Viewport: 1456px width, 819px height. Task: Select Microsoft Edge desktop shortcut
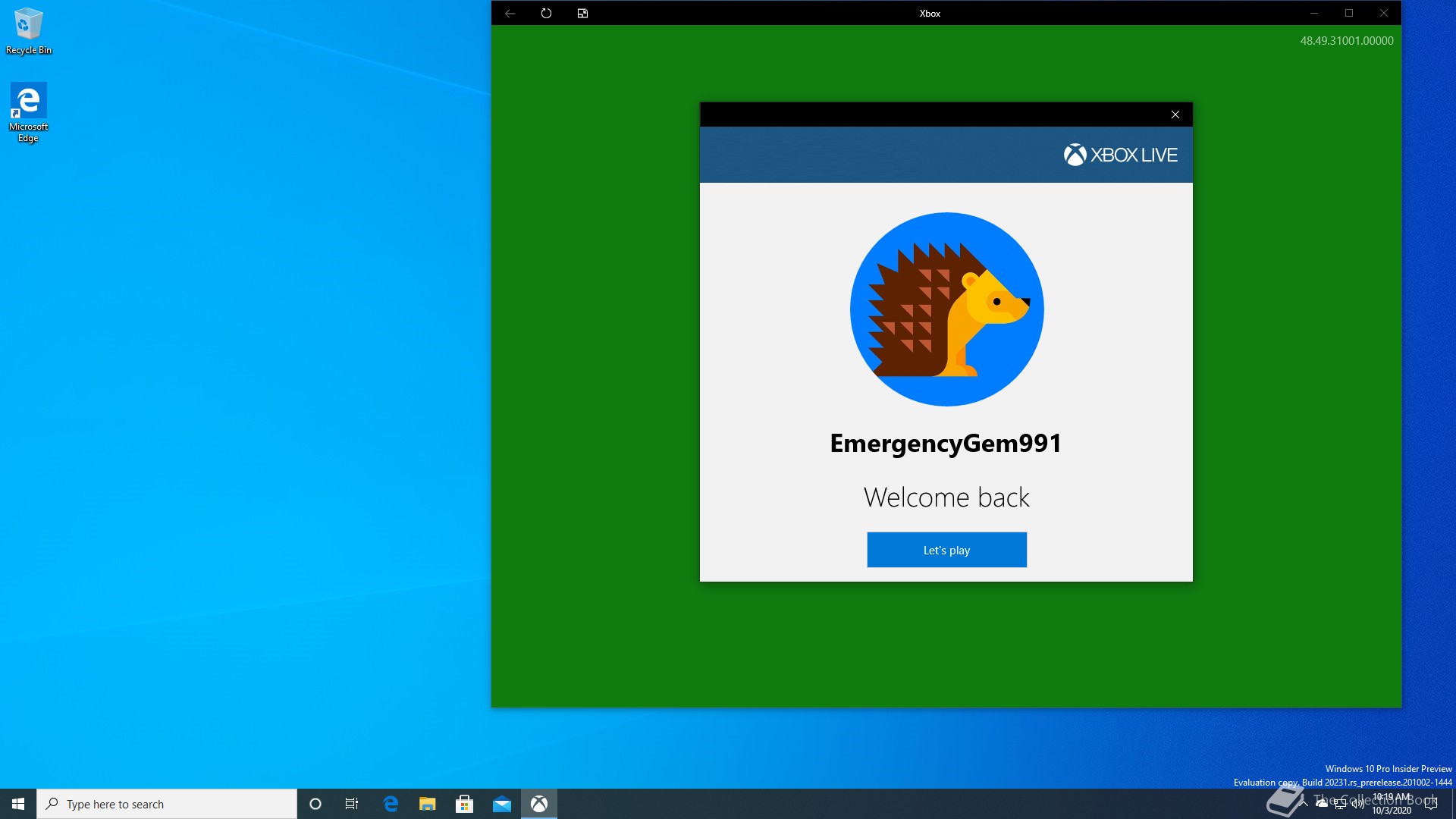[x=29, y=112]
